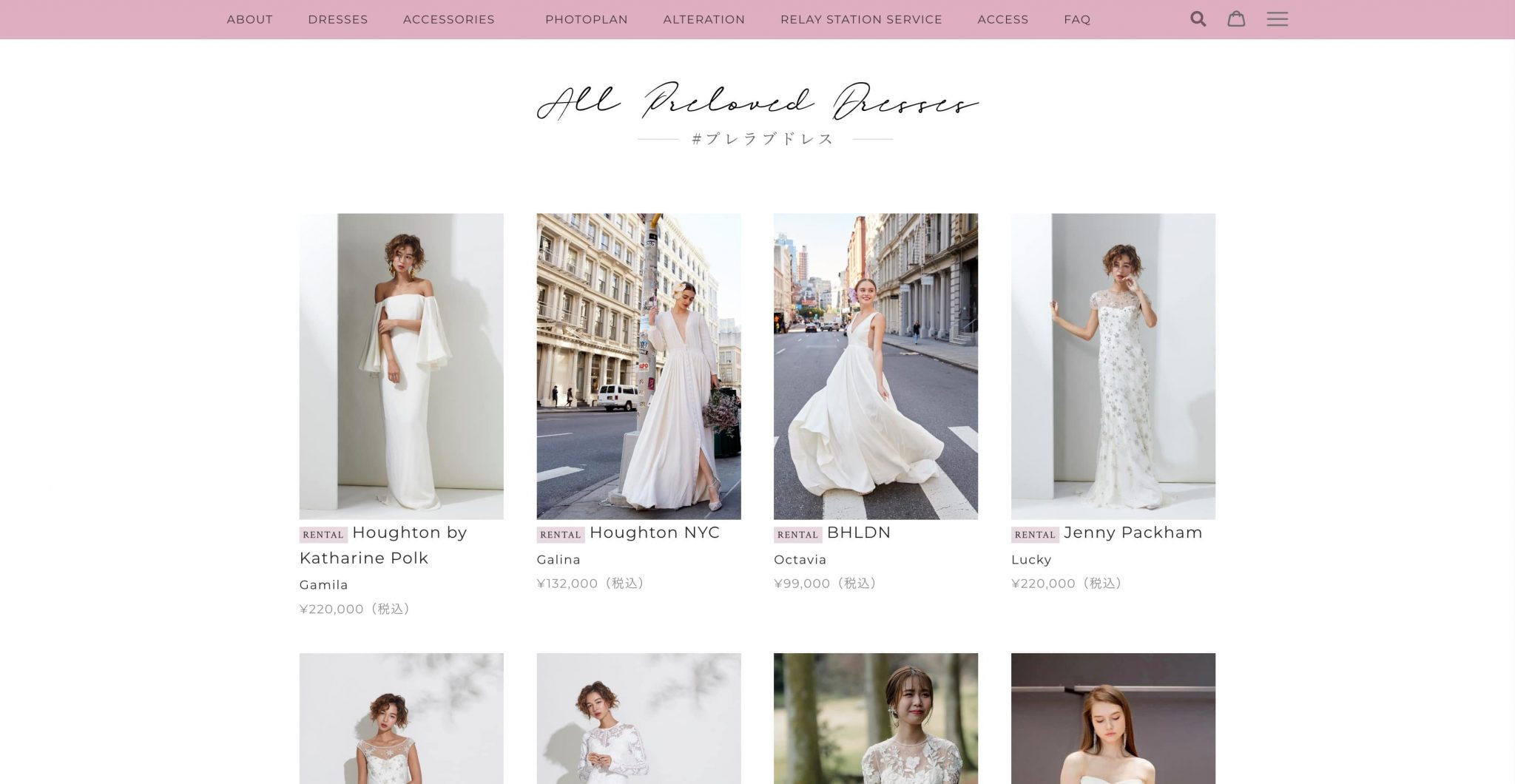The image size is (1515, 784).
Task: Open the Galina dress photo
Action: (x=639, y=366)
